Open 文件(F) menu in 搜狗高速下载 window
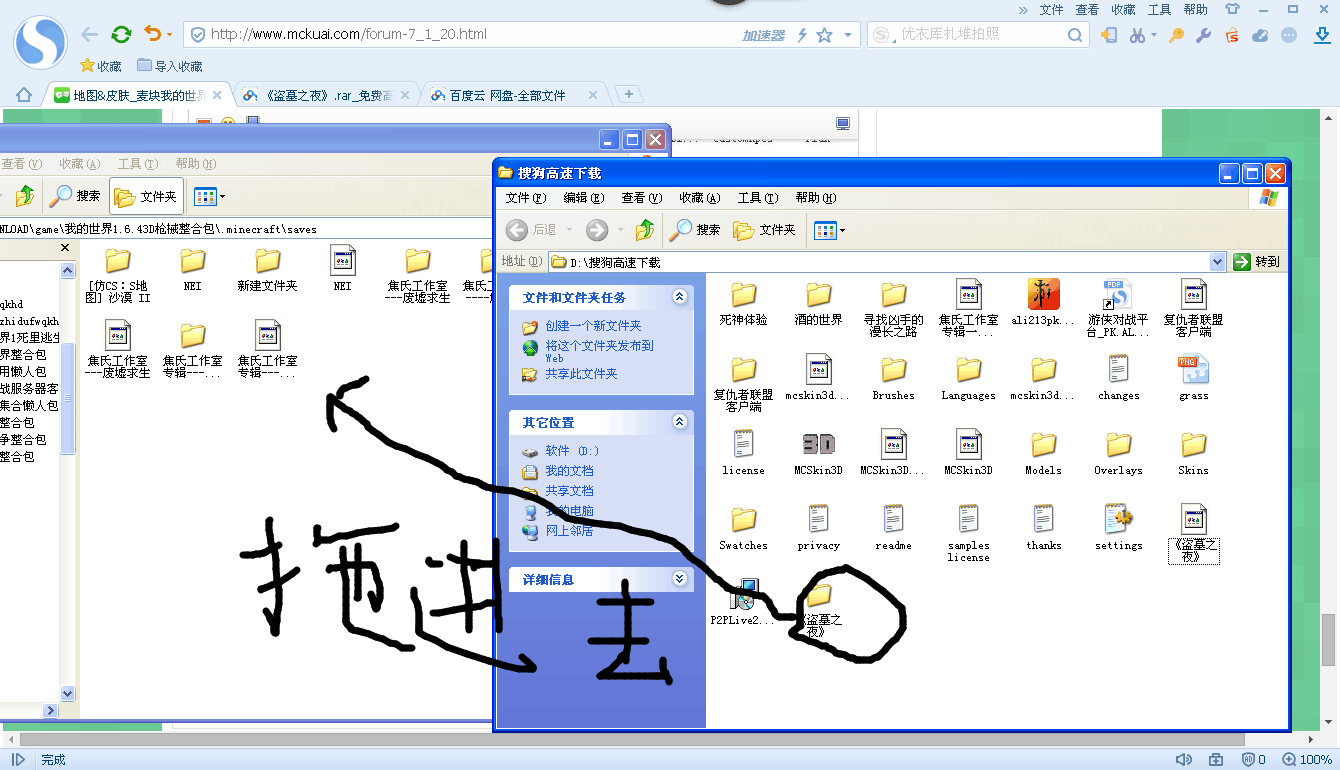Screen dimensions: 1340x770 pos(525,198)
